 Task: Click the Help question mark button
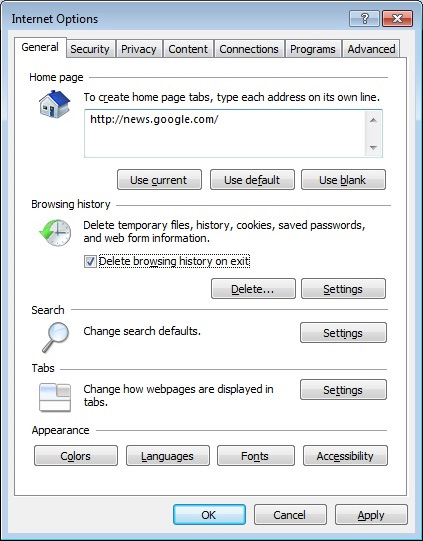364,18
